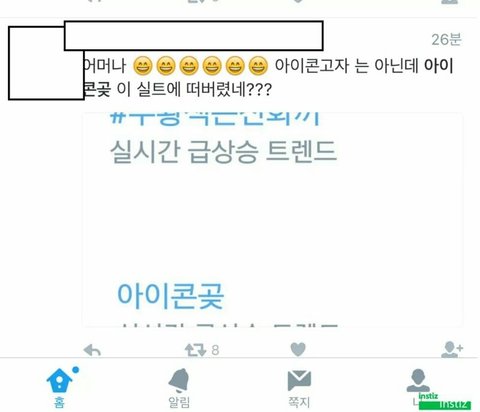Open the author's redacted profile picture
The height and width of the screenshot is (412, 480).
[x=46, y=63]
